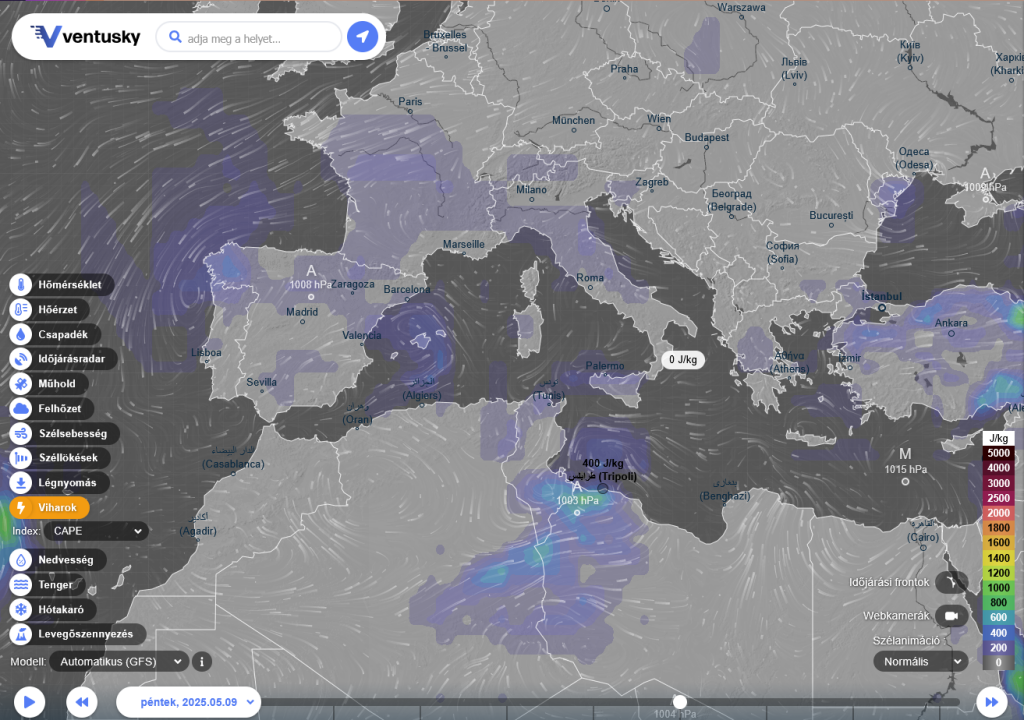The image size is (1024, 720).
Task: Open the date picker péntek, 2025.05.09
Action: click(188, 701)
